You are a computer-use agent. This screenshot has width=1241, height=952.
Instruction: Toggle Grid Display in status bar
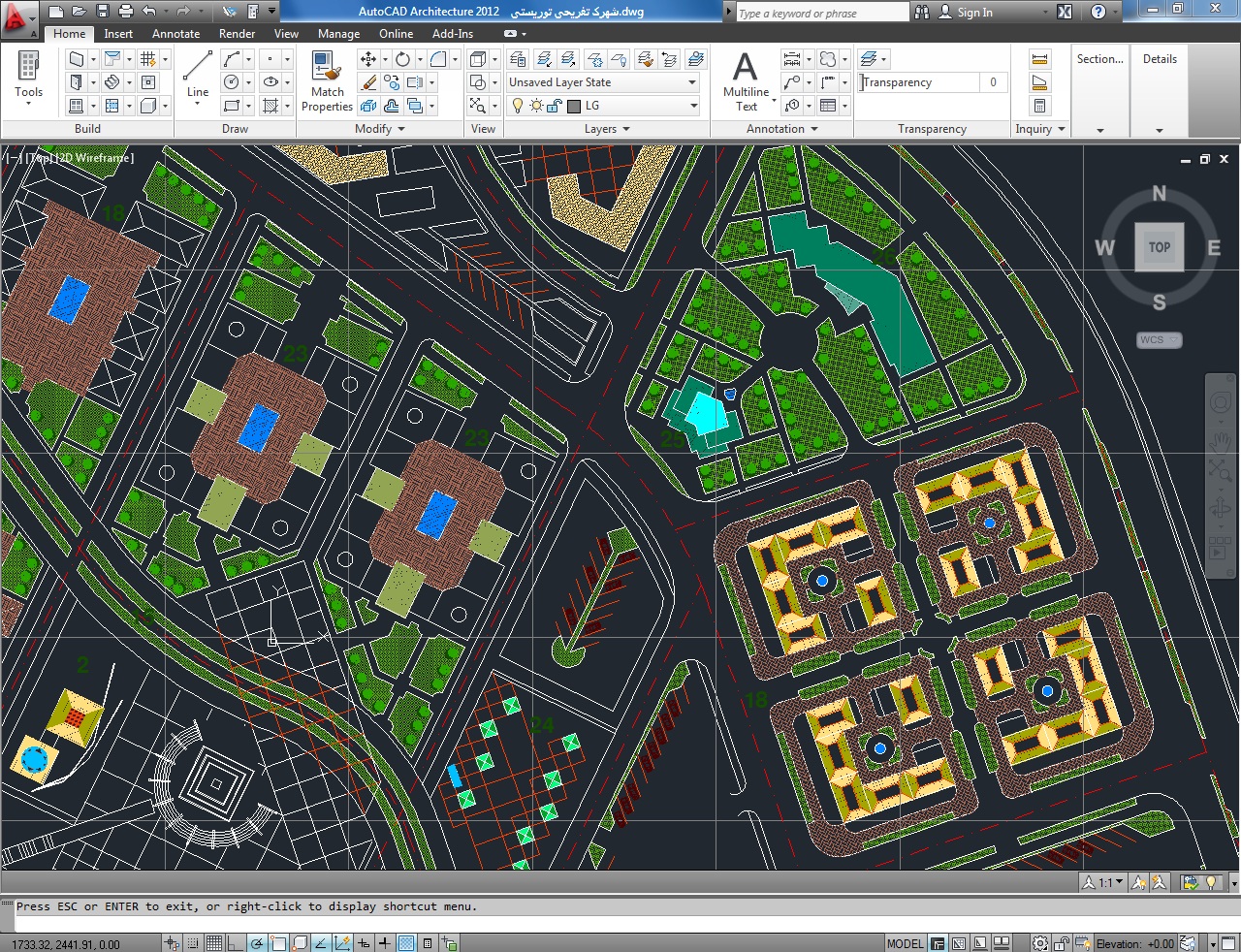[x=214, y=943]
